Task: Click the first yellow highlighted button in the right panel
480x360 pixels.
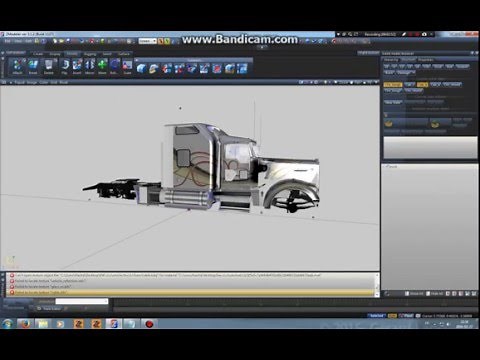Action: [393, 85]
